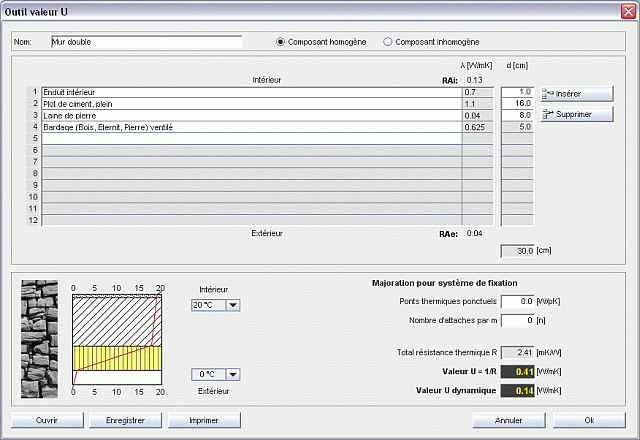Click the Nombre d'attaches par m field
The image size is (640, 440).
coord(516,320)
